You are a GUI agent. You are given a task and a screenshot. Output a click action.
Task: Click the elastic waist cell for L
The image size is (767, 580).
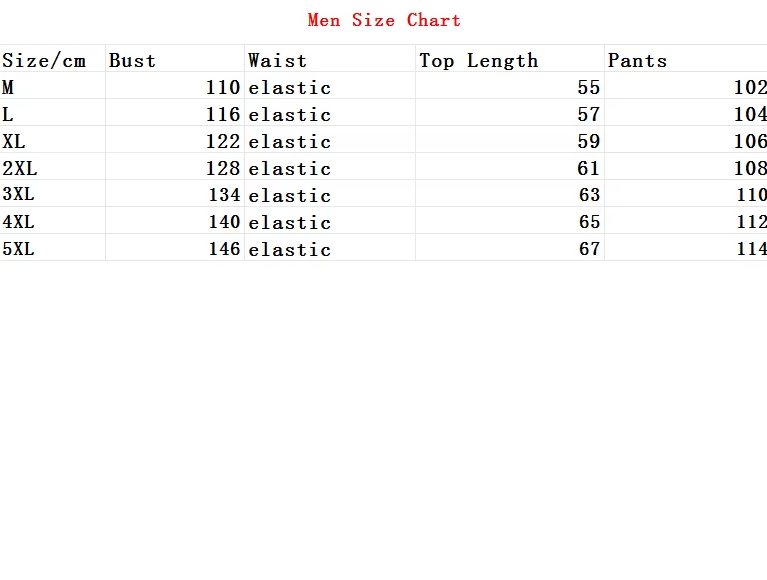coord(290,115)
